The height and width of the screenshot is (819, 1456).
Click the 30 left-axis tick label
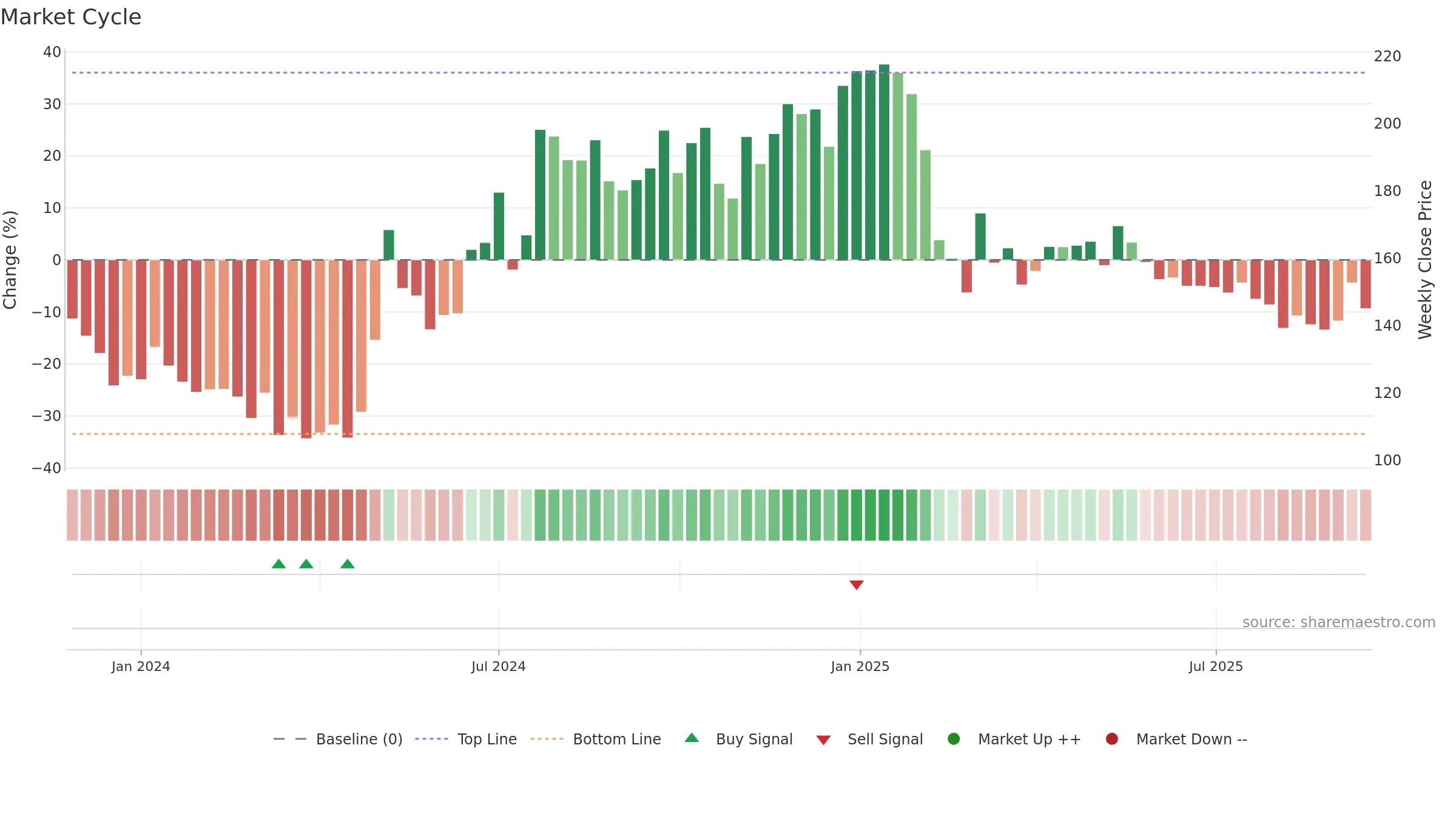tap(52, 104)
